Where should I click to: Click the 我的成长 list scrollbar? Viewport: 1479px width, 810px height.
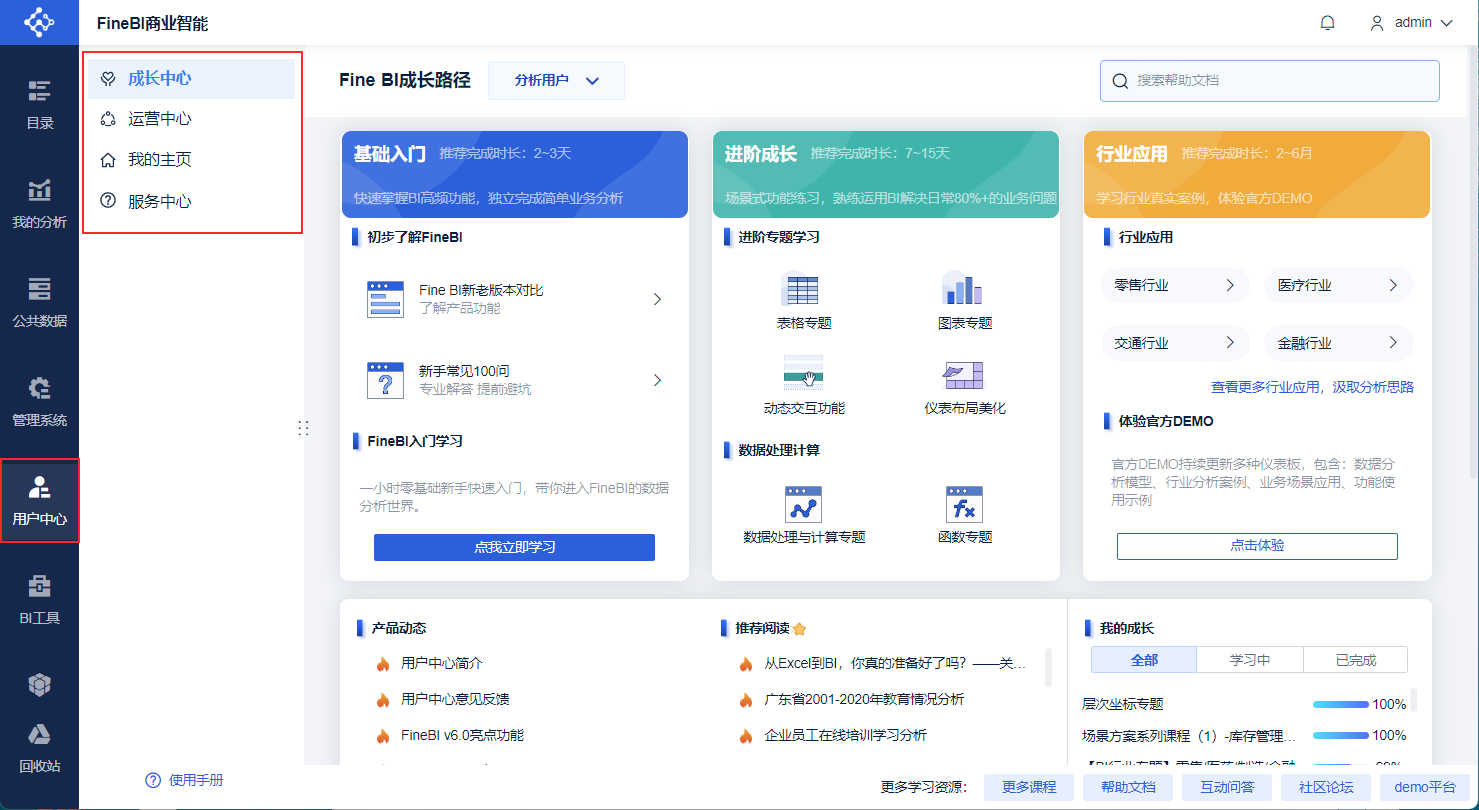point(1414,699)
